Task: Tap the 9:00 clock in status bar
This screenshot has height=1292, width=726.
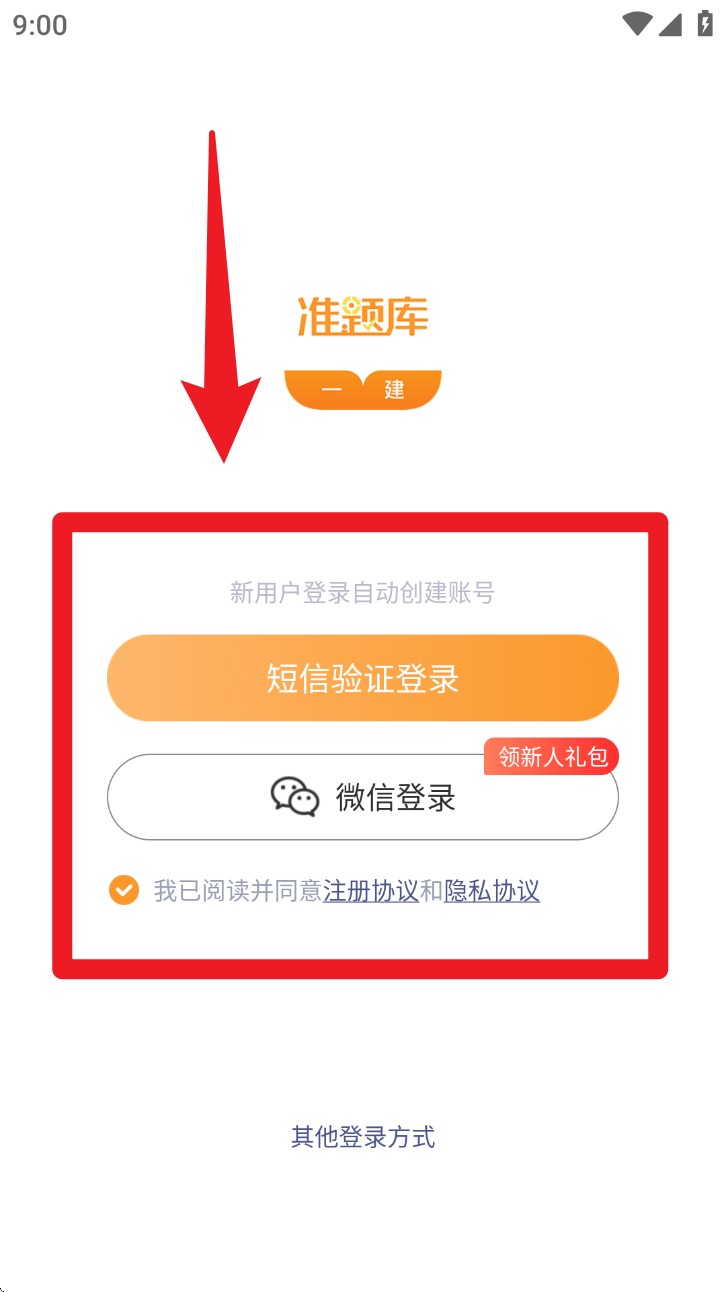Action: click(40, 25)
